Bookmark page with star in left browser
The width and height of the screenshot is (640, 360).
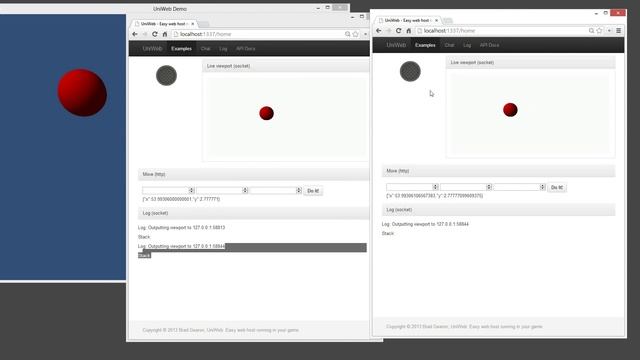[356, 34]
